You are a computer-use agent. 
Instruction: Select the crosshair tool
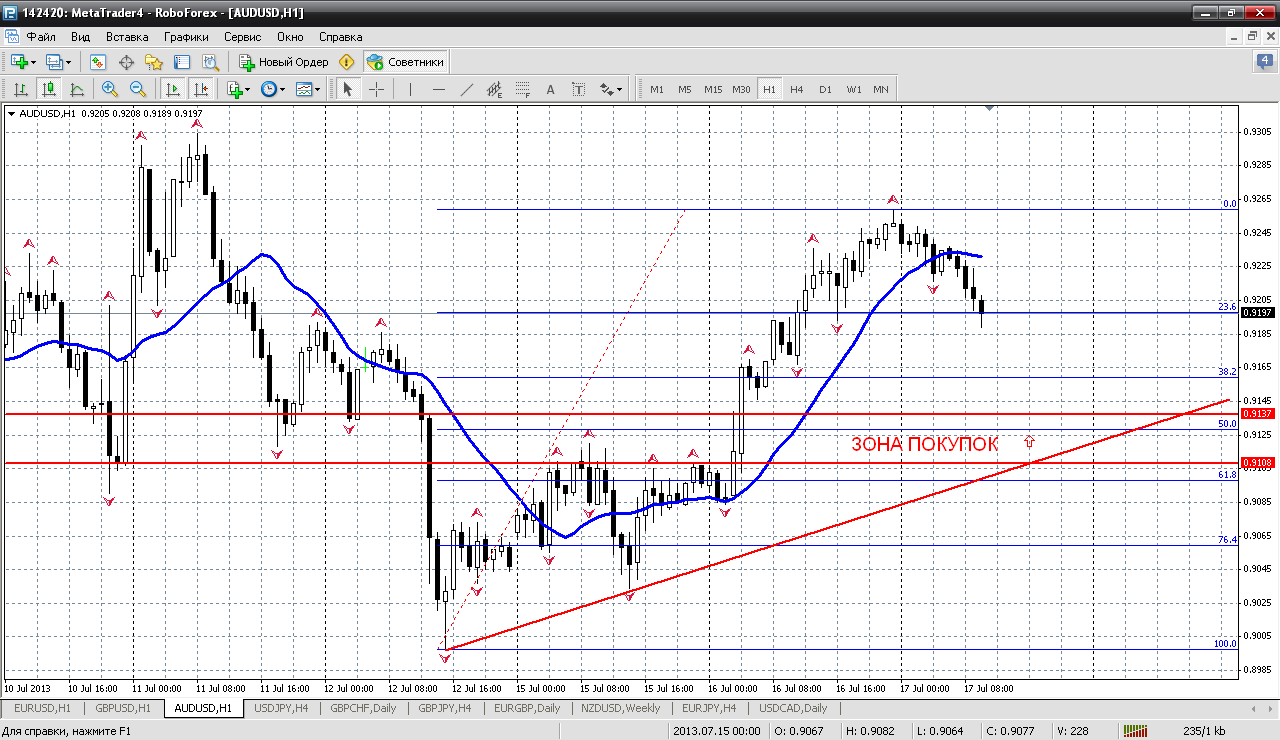376,89
